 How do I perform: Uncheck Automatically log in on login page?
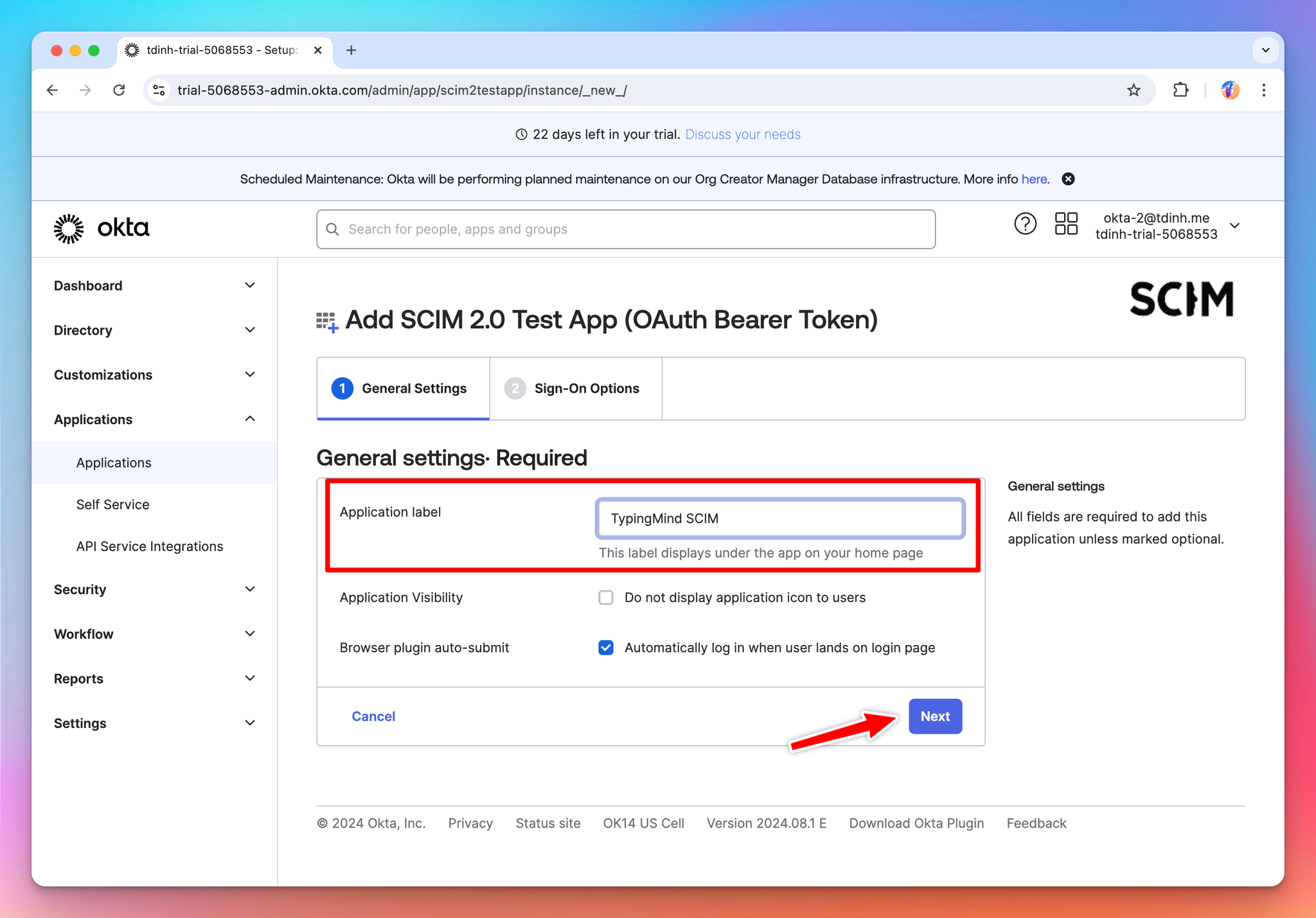point(605,648)
